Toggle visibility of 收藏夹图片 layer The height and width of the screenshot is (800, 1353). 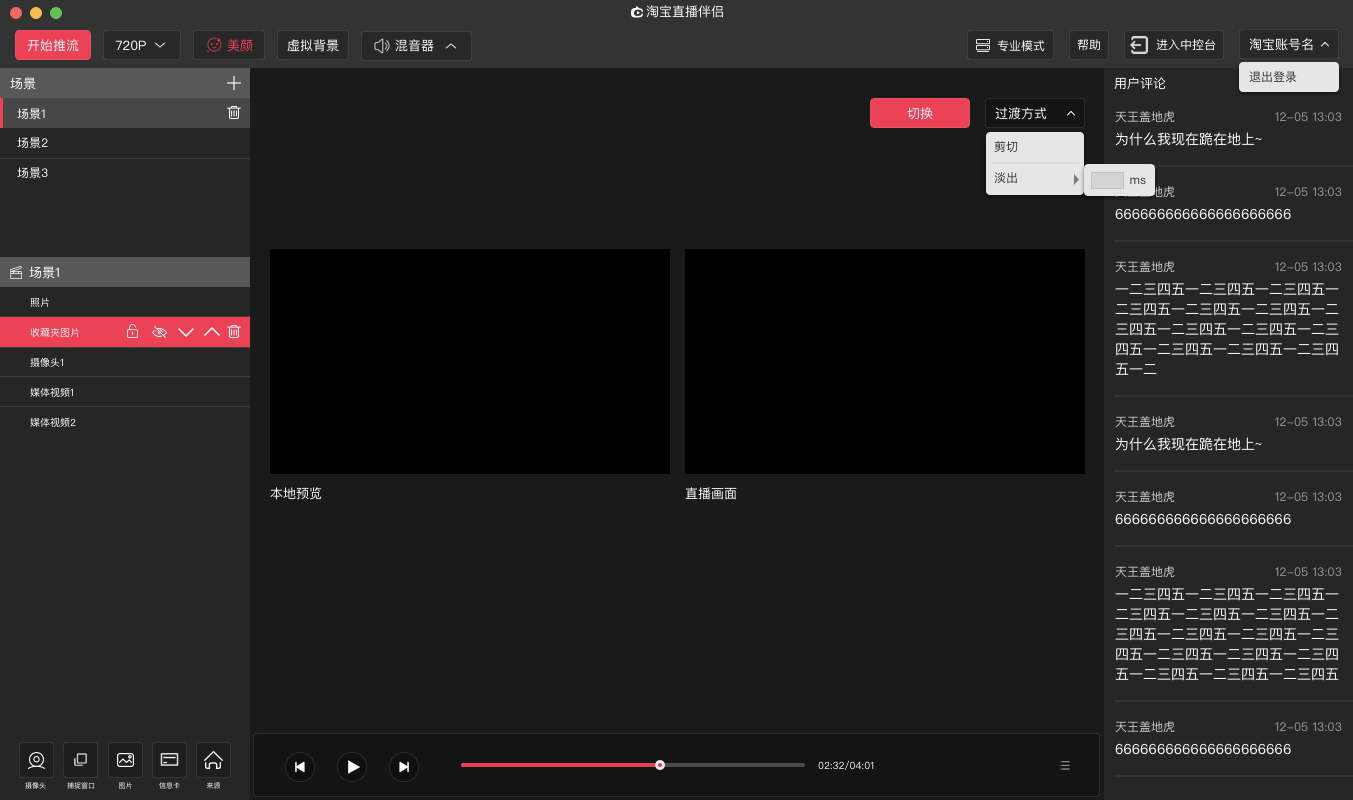159,332
